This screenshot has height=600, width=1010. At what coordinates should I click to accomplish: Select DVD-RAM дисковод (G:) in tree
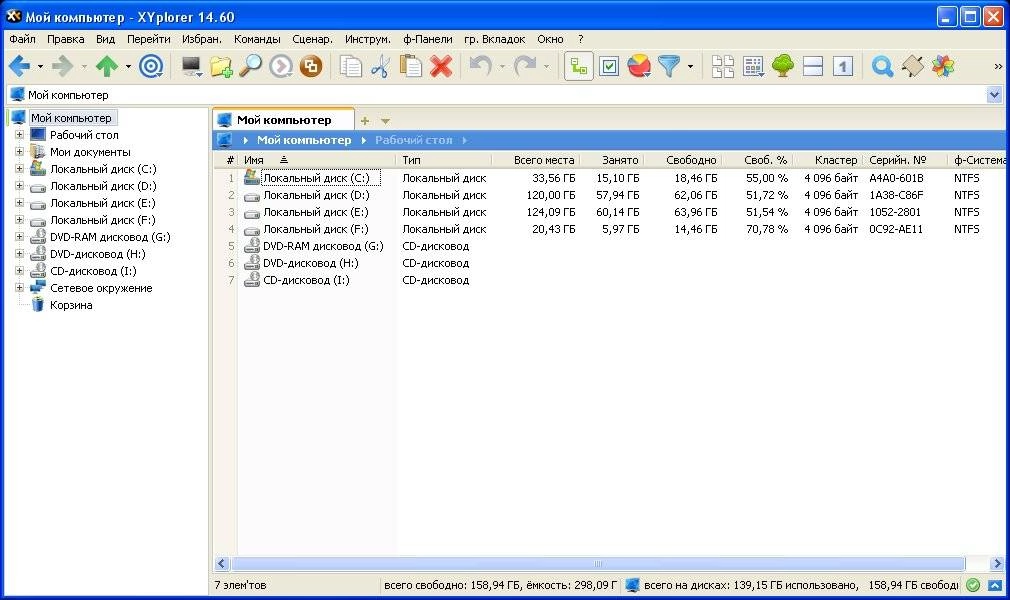(x=110, y=237)
